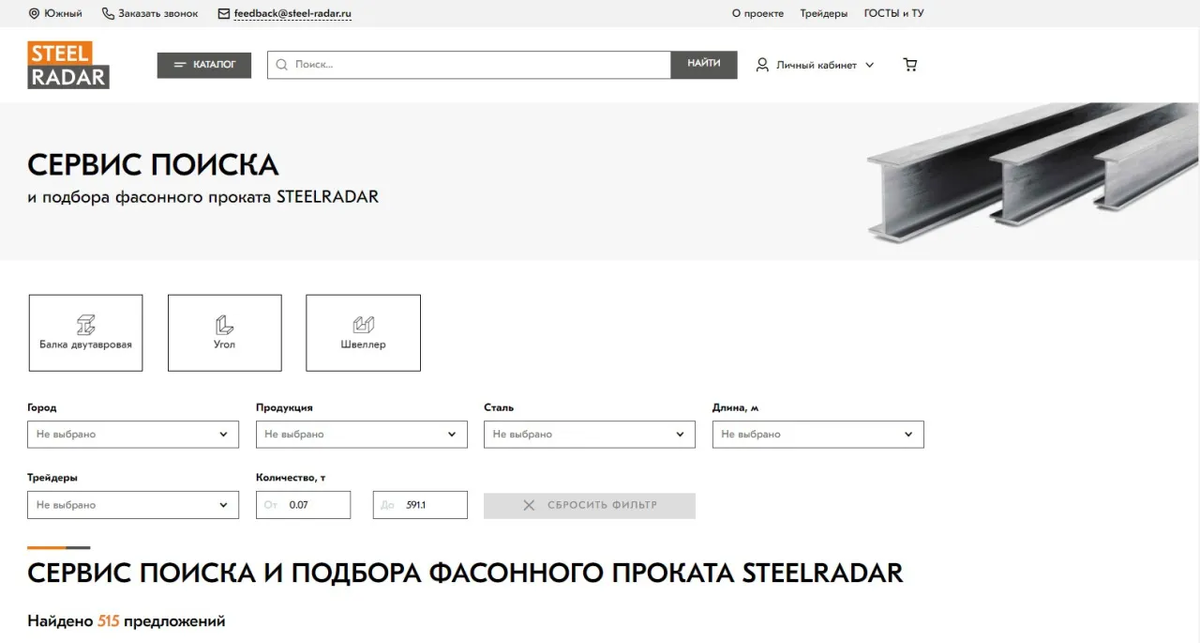Click the magnifier icon in the search field
Screen dimensions: 1200x643
pyautogui.click(x=282, y=63)
